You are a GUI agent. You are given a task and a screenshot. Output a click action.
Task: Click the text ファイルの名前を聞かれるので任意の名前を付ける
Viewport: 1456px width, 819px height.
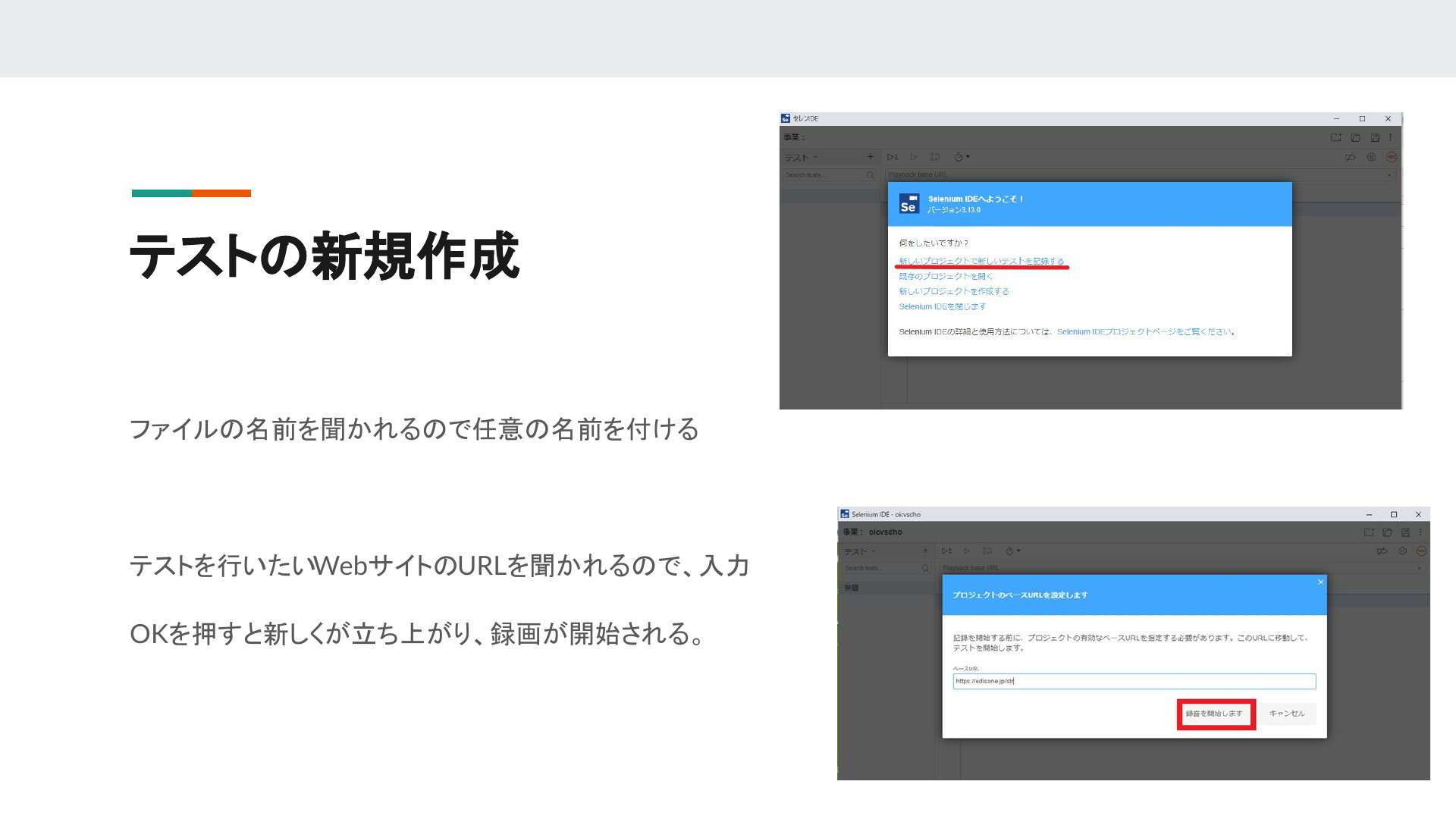click(x=414, y=429)
